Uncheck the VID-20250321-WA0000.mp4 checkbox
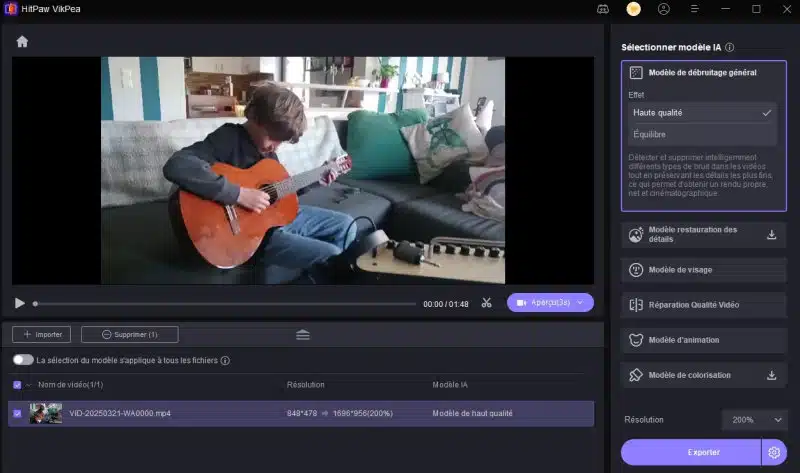 [x=17, y=413]
